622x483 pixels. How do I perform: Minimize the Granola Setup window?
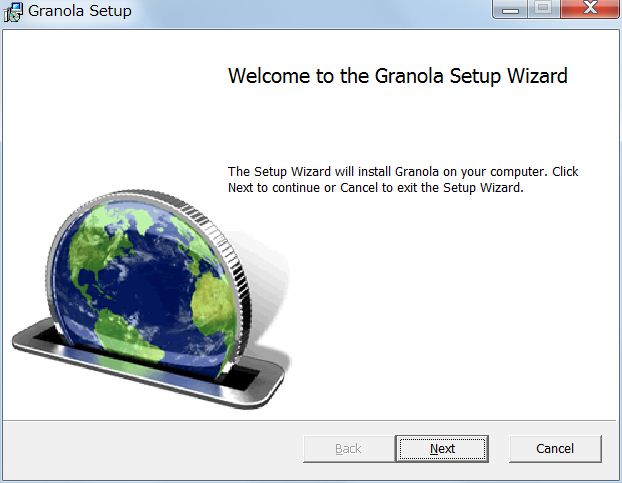click(510, 9)
